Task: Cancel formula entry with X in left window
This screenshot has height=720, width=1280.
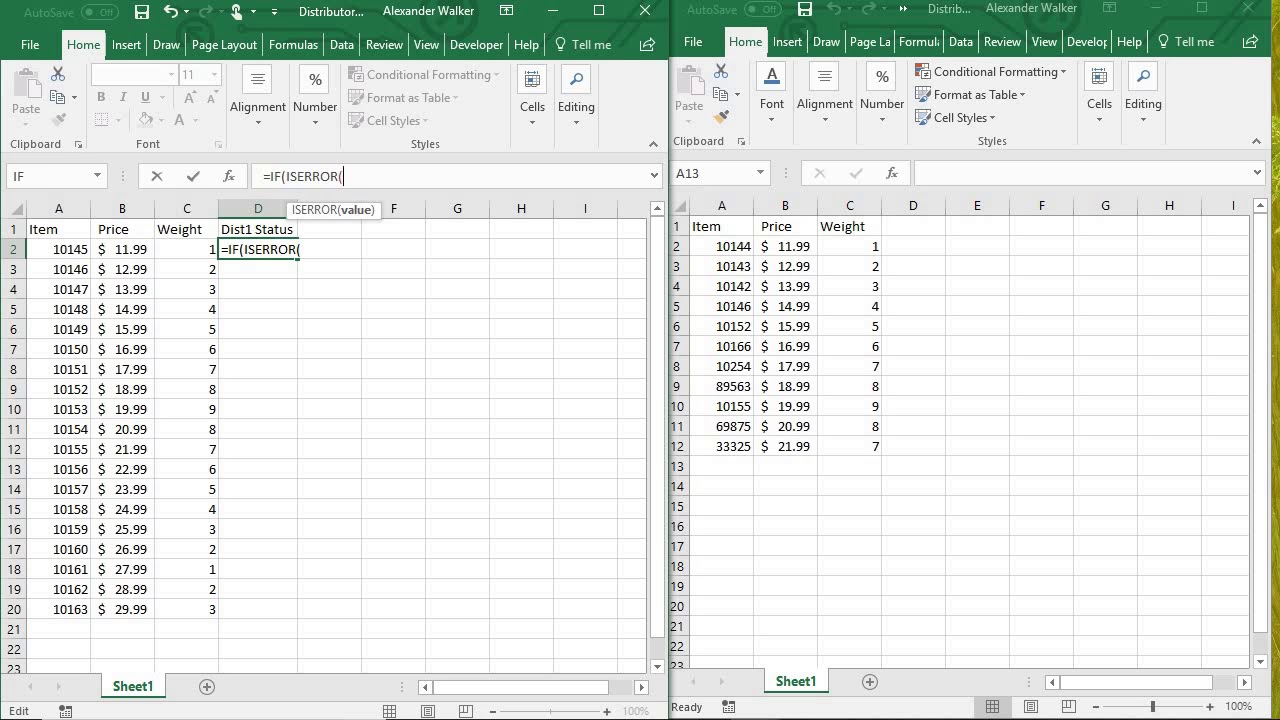Action: coord(156,176)
